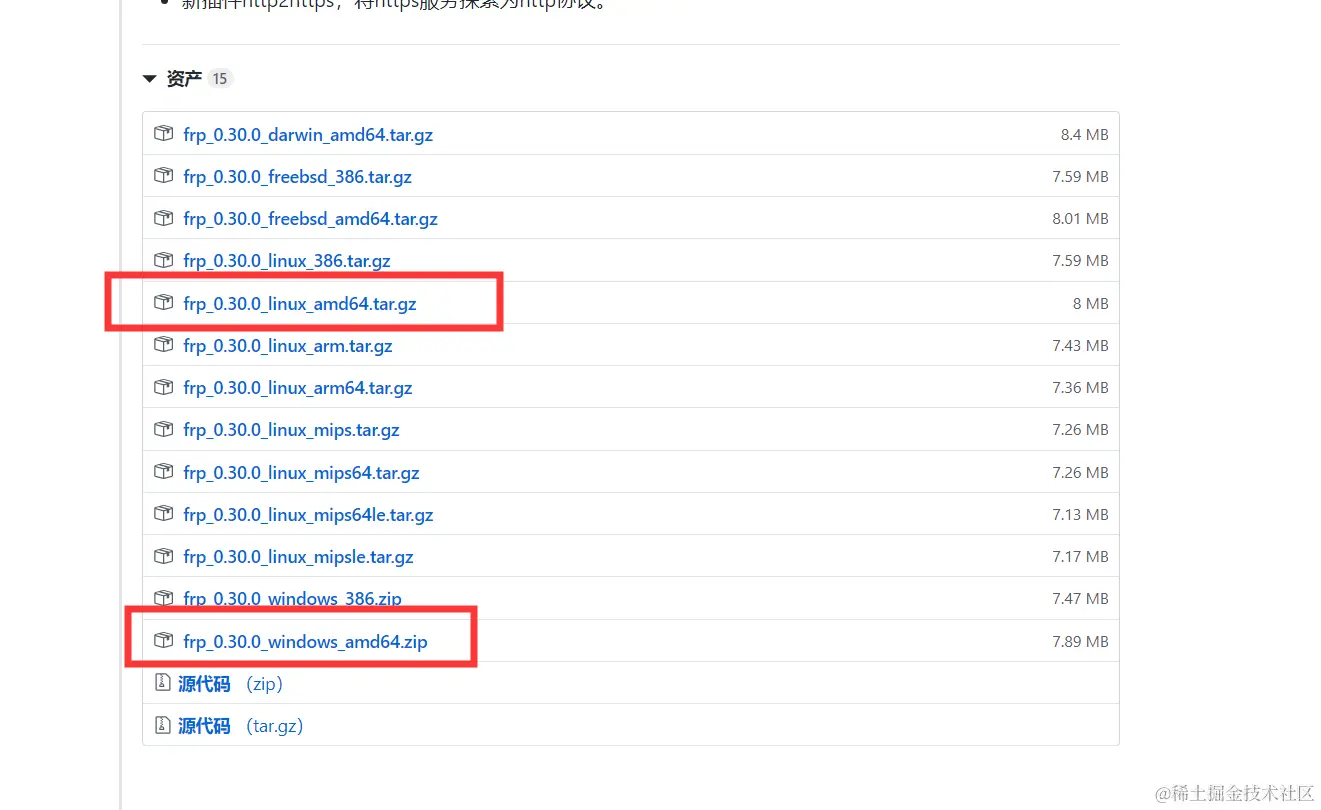This screenshot has height=810, width=1321.
Task: Click package icon beside linux_mips64.tar.gz
Action: pyautogui.click(x=163, y=472)
